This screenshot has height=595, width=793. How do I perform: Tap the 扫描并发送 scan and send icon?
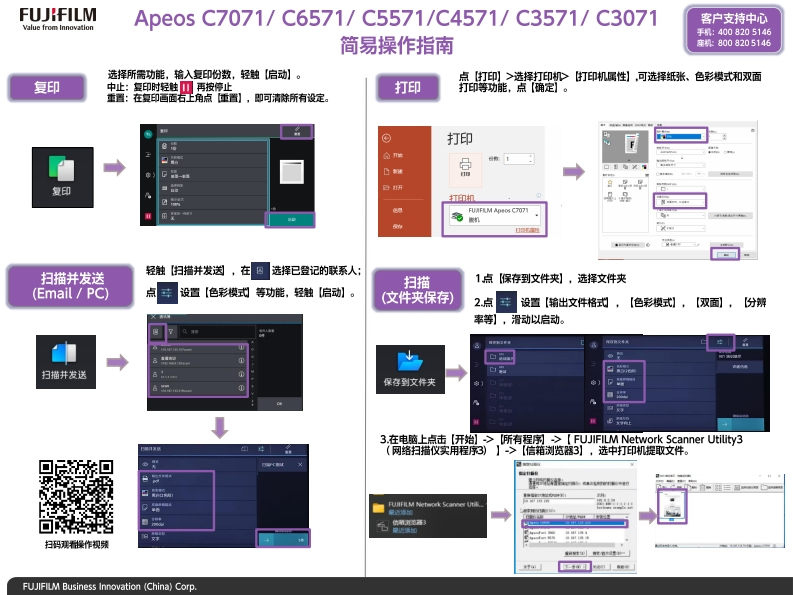click(x=64, y=352)
